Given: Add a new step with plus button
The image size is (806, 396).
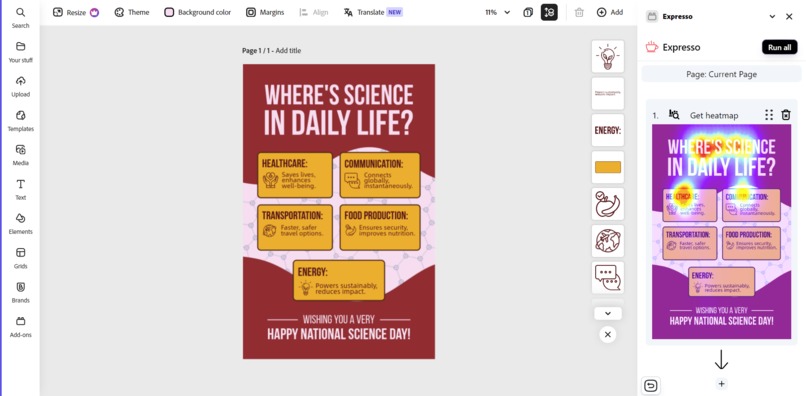Looking at the screenshot, I should [x=721, y=384].
